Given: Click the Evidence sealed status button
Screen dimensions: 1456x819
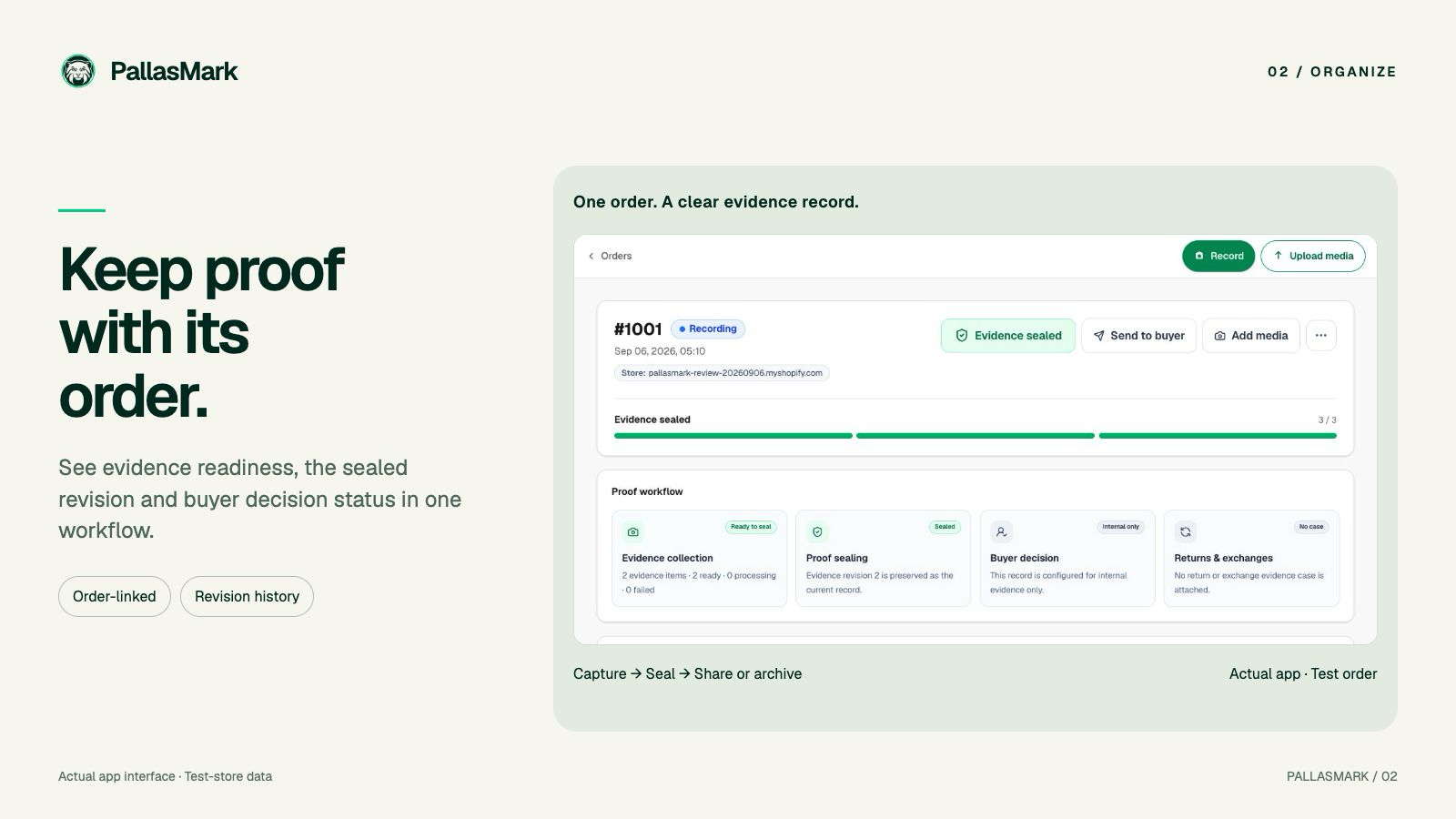Looking at the screenshot, I should [x=1007, y=336].
